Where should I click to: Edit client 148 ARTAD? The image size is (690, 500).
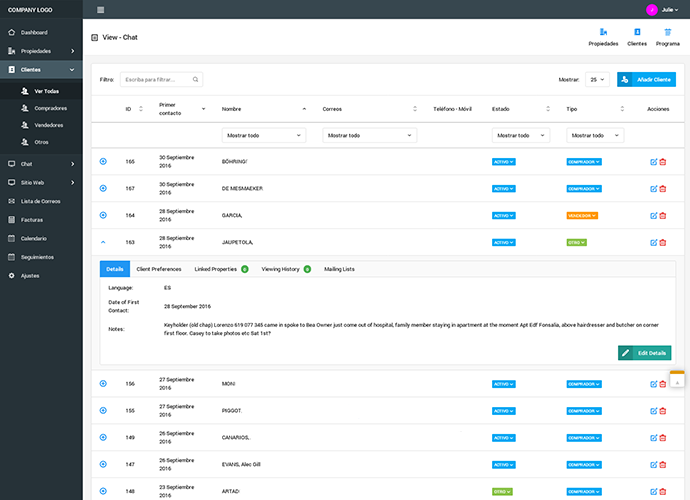pyautogui.click(x=653, y=492)
